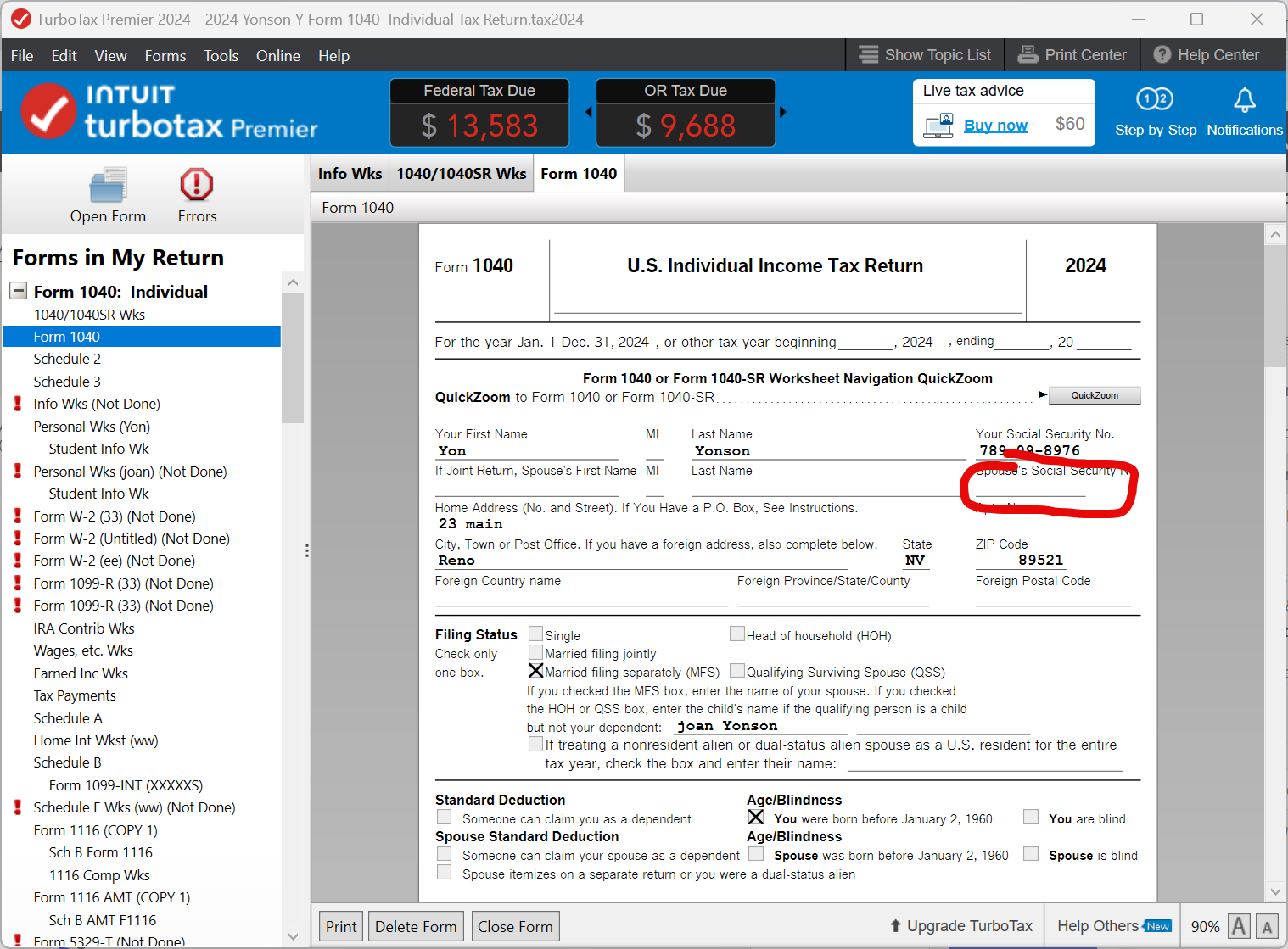Click the spouse name field joan Yonson

(760, 726)
